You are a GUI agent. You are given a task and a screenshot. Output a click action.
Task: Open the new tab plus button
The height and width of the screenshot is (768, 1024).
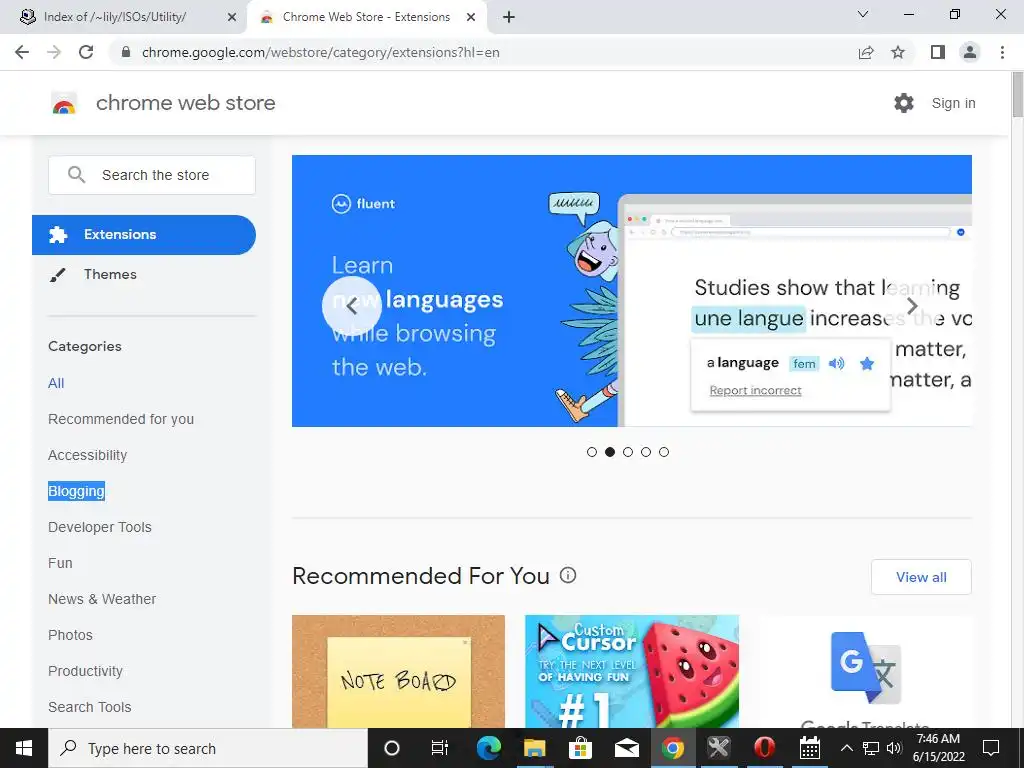tap(509, 17)
